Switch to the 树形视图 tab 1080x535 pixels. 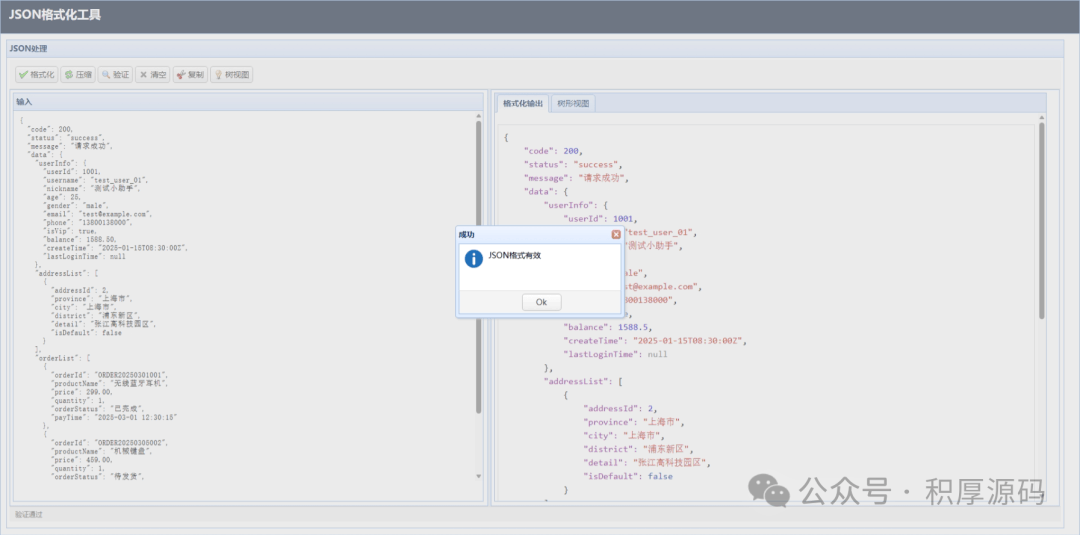(x=574, y=103)
